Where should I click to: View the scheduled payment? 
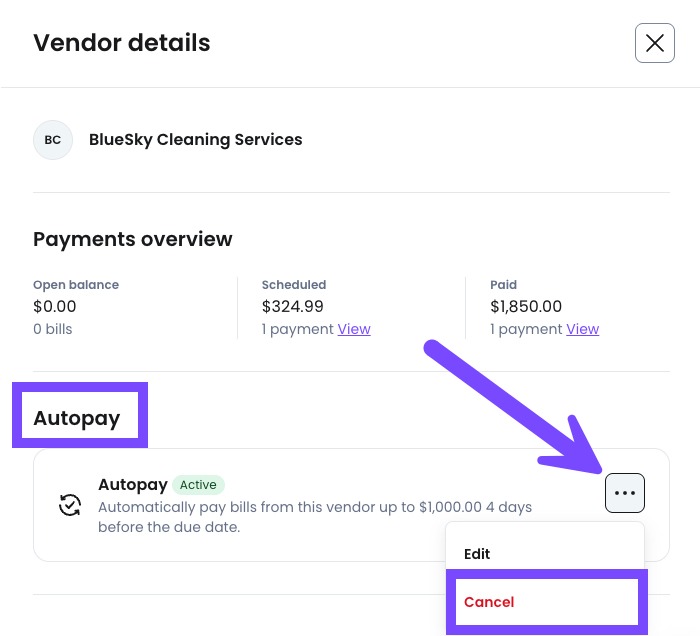(x=354, y=329)
